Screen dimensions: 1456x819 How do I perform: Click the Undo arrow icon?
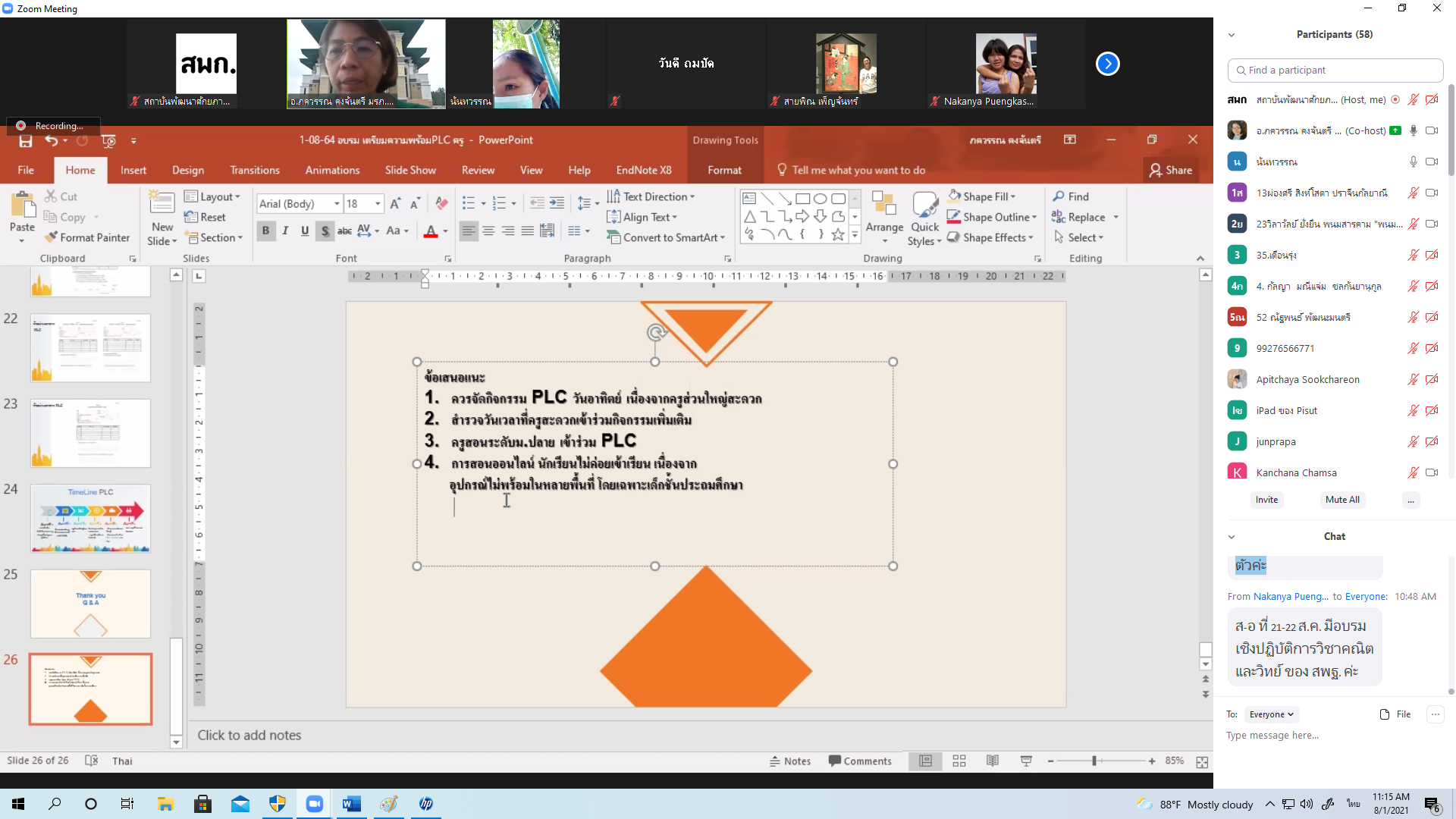(51, 140)
